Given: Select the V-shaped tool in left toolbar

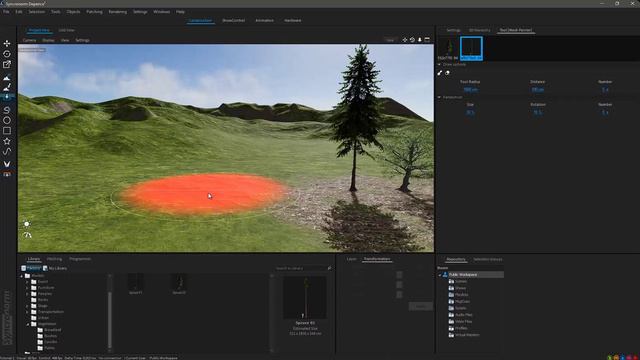Looking at the screenshot, I should [x=7, y=164].
